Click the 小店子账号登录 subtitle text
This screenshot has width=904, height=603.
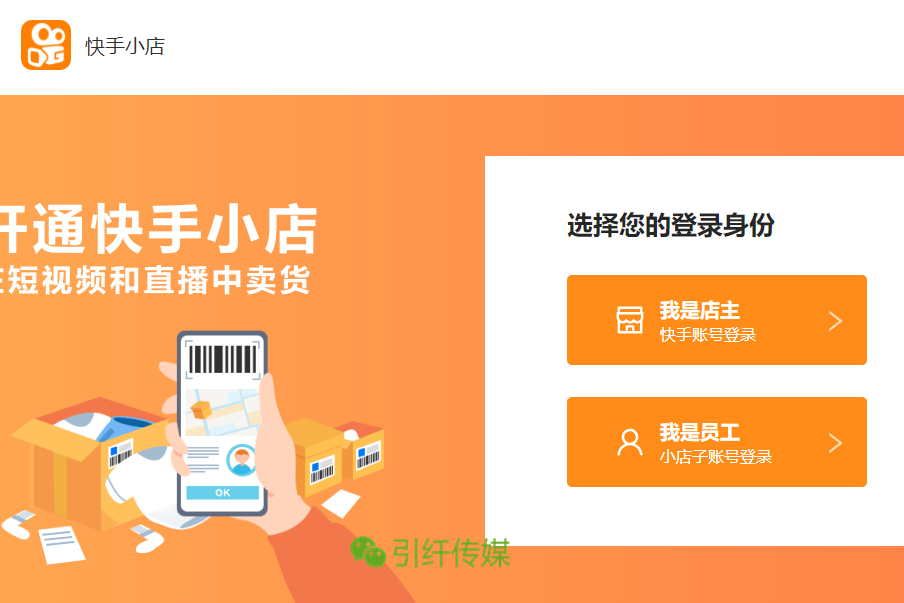[x=715, y=457]
